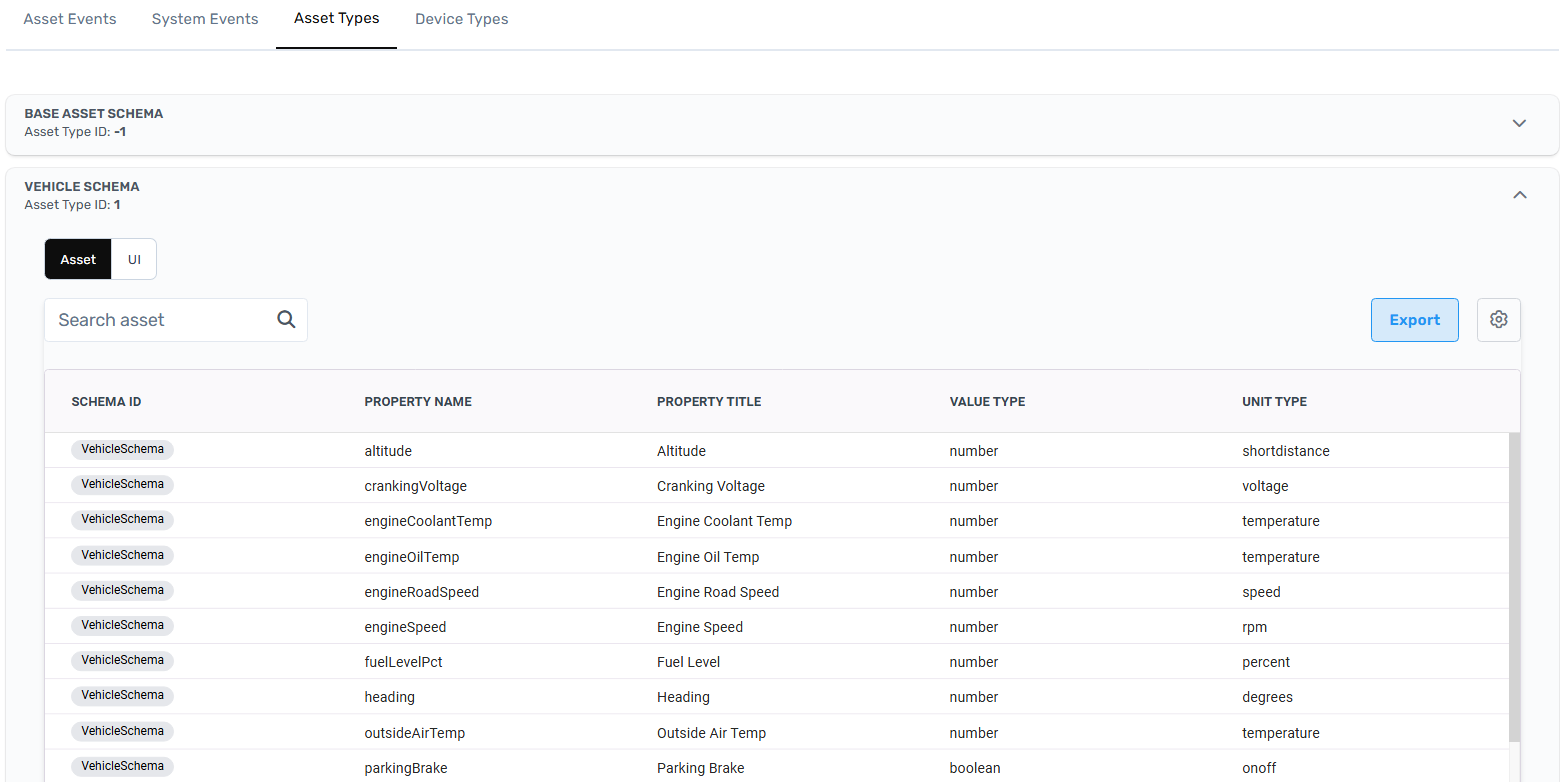Click the VehicleSchema tag in outsideAirTemp row
This screenshot has width=1560, height=782.
pyautogui.click(x=122, y=732)
